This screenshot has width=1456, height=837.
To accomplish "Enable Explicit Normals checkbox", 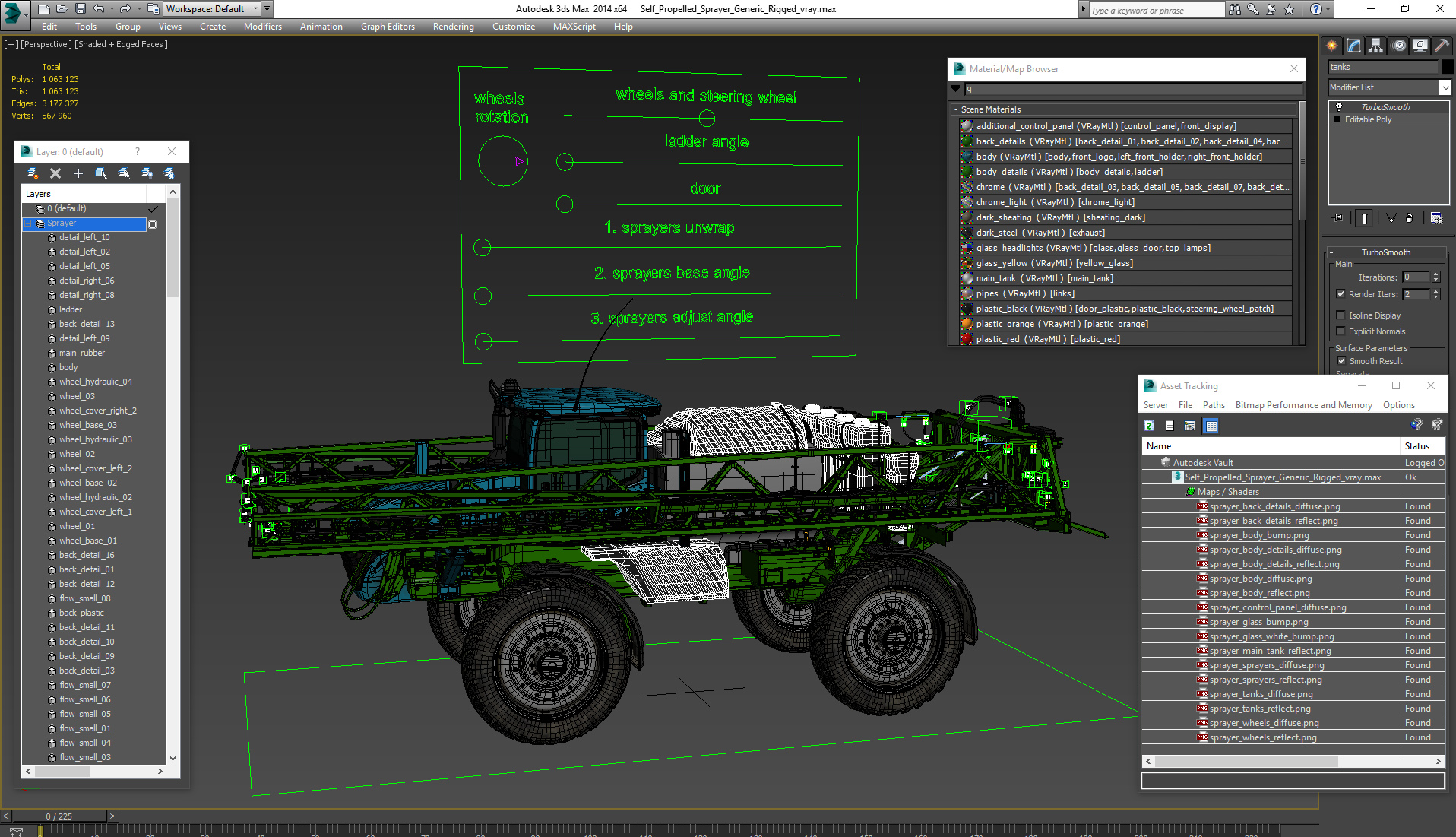I will [x=1341, y=331].
